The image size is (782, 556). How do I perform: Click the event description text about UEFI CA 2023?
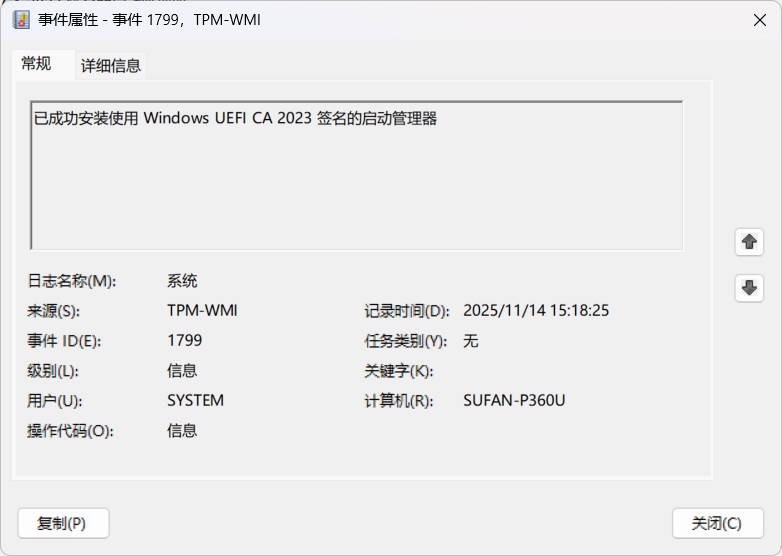pyautogui.click(x=235, y=118)
